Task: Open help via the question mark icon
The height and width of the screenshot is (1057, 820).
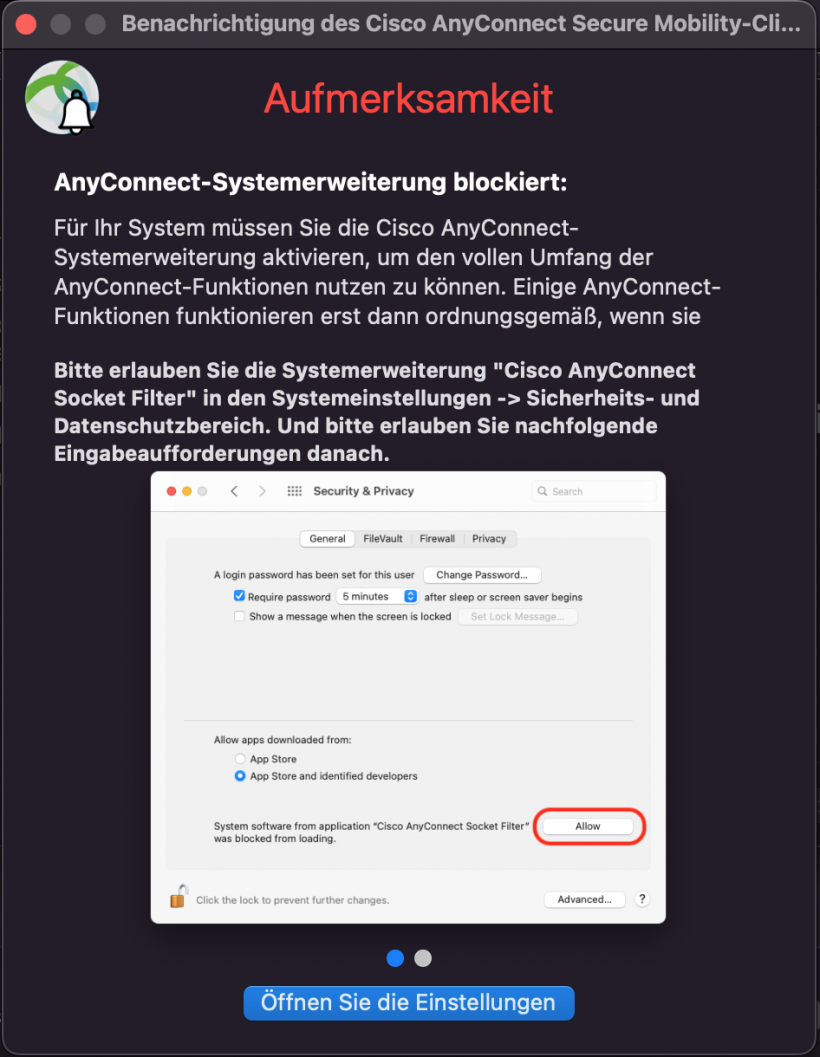Action: click(641, 899)
